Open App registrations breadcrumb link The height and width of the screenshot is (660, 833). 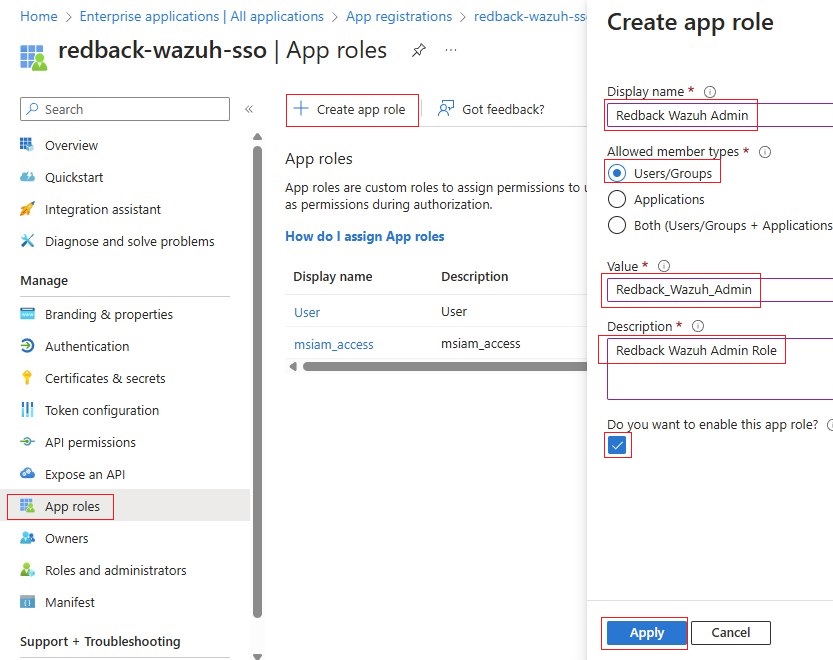pyautogui.click(x=399, y=16)
